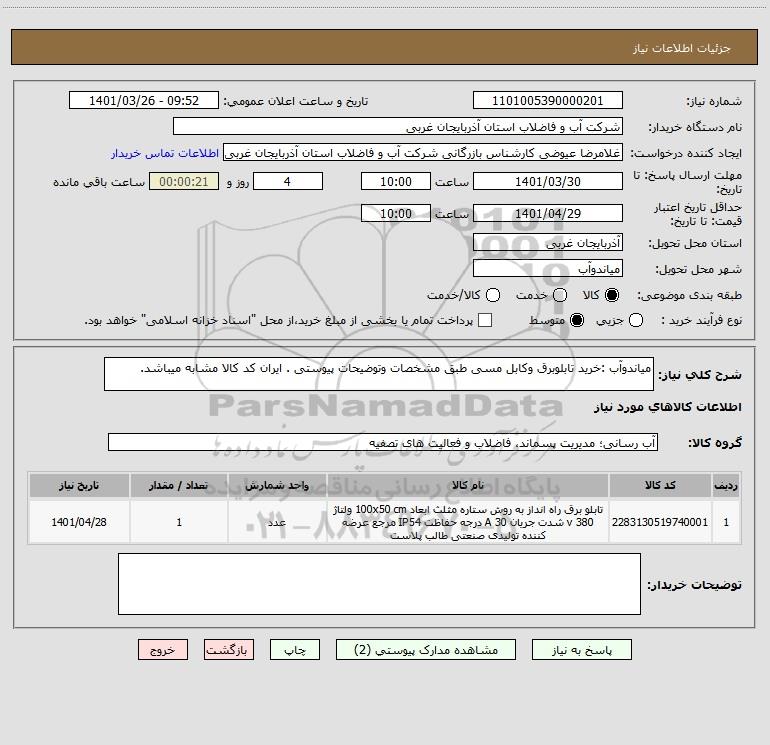Click the quantity cell showing 1
Viewport: 770px width, 745px height.
[x=179, y=522]
